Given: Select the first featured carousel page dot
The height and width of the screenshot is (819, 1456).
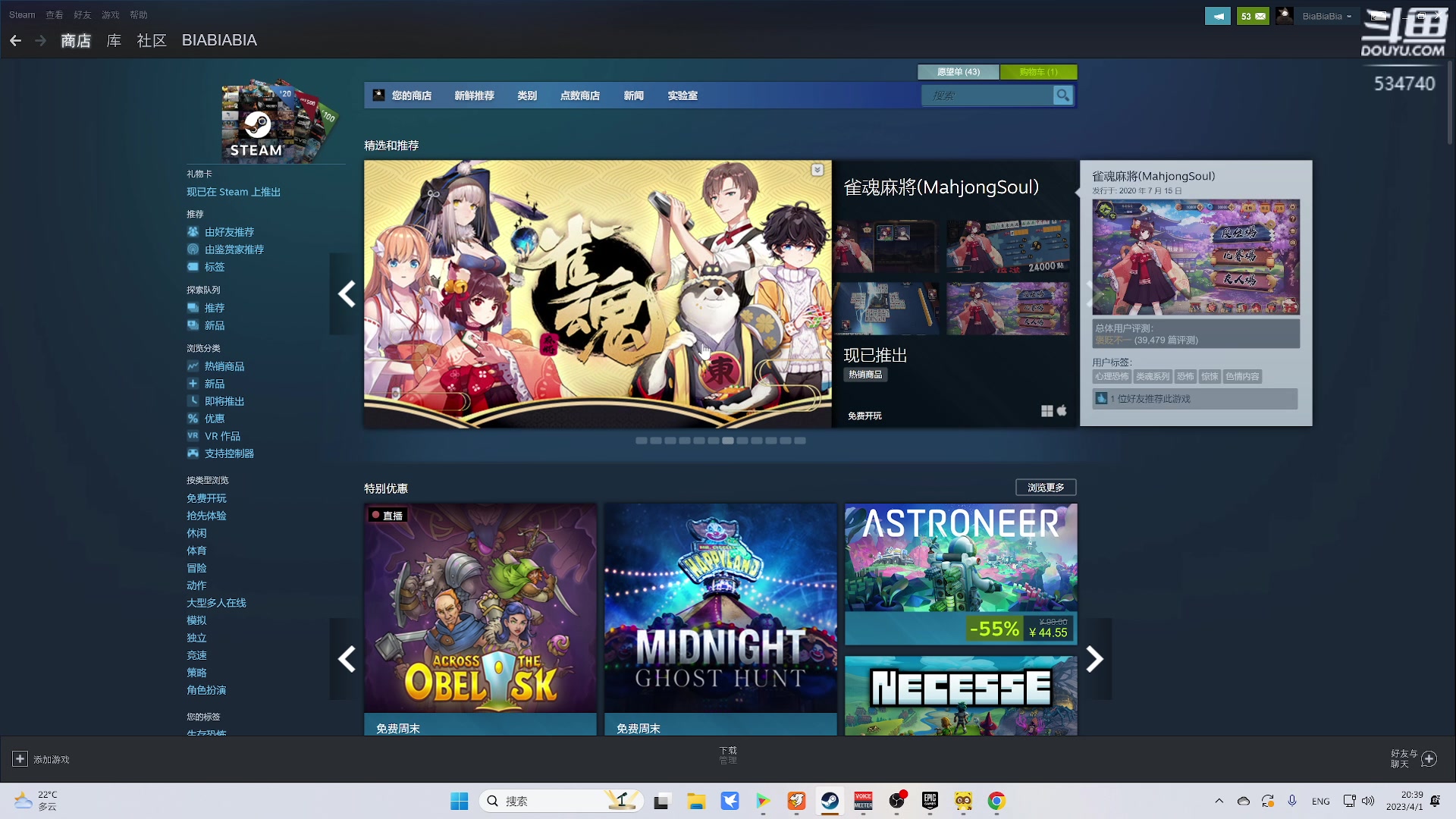Looking at the screenshot, I should (x=642, y=441).
